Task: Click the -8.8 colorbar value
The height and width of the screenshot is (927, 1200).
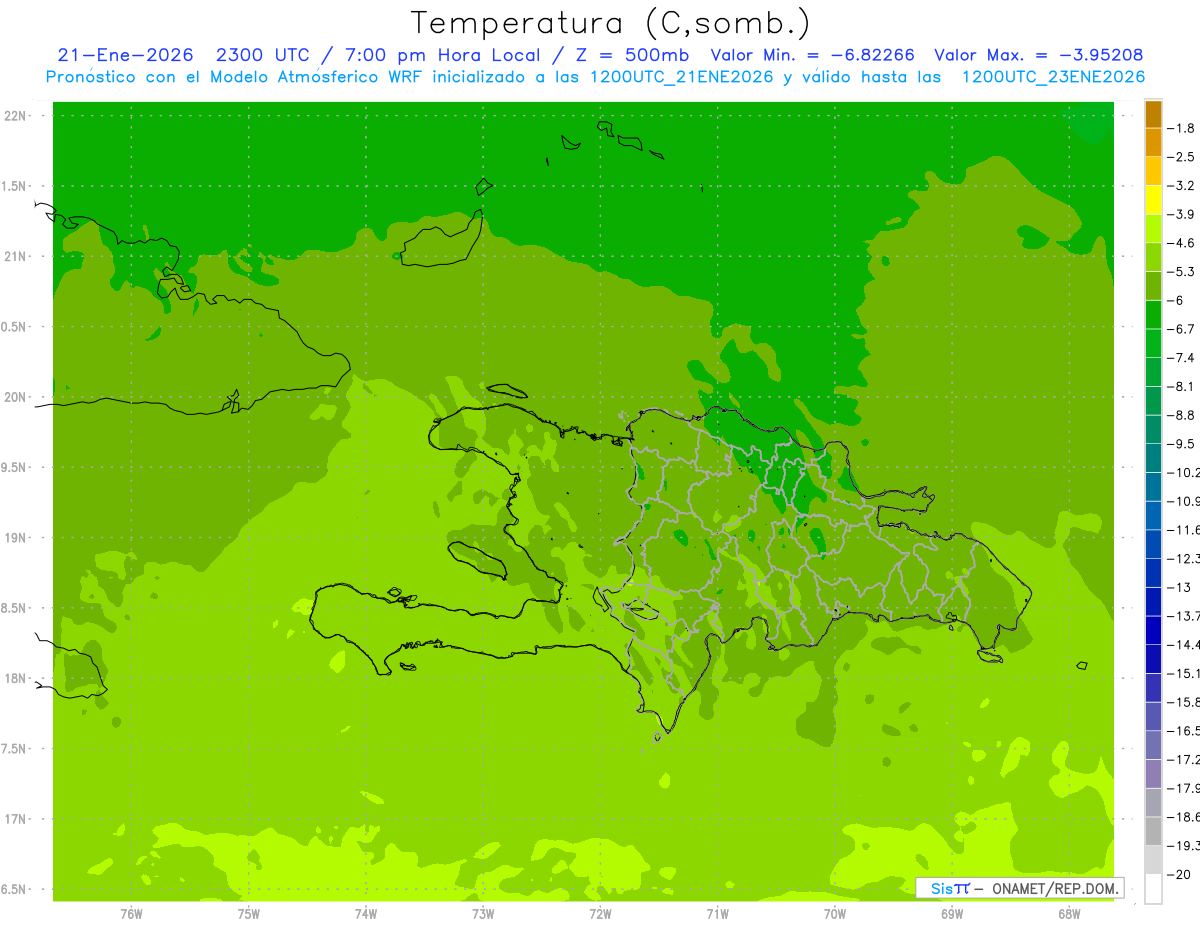Action: (1182, 415)
